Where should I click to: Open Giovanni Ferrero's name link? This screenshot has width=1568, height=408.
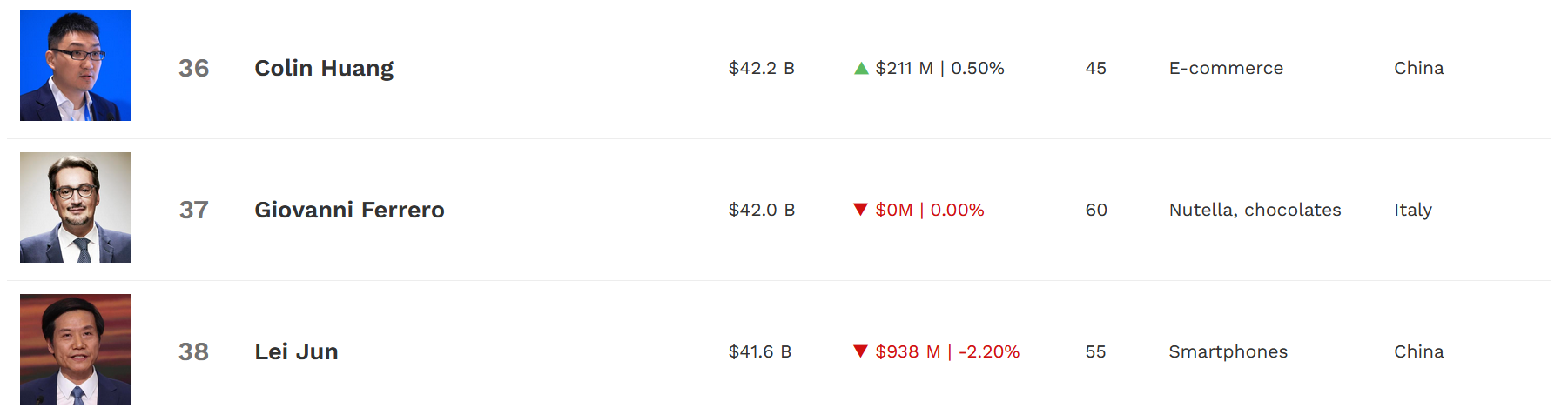pyautogui.click(x=349, y=210)
